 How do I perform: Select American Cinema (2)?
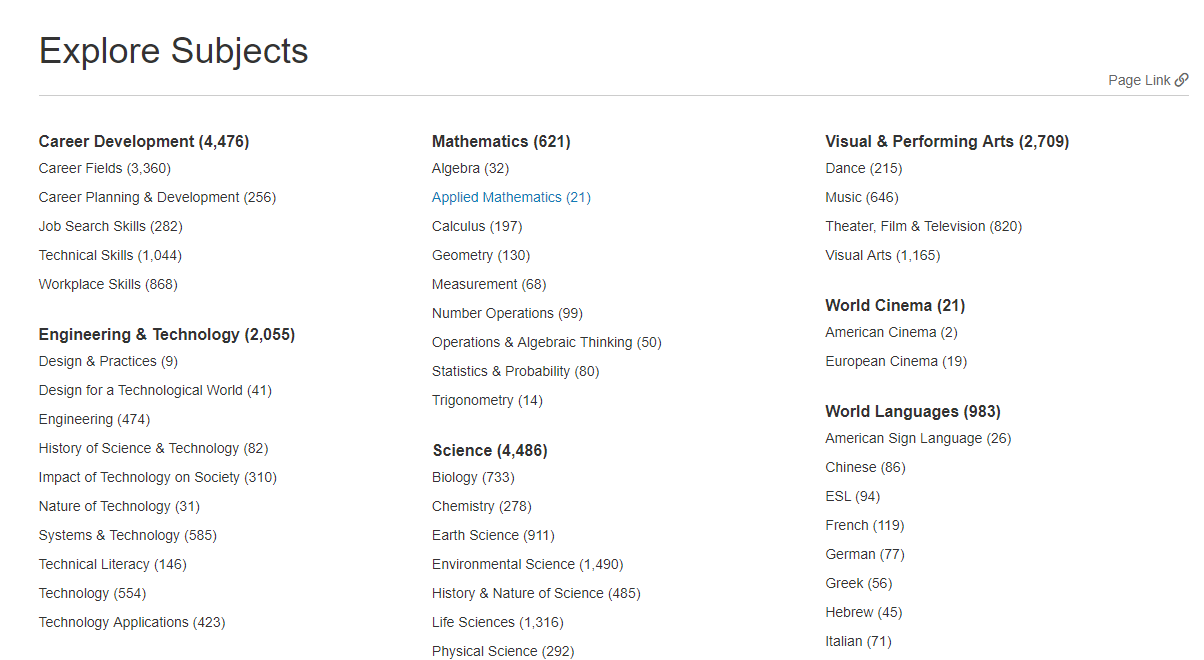[x=891, y=332]
